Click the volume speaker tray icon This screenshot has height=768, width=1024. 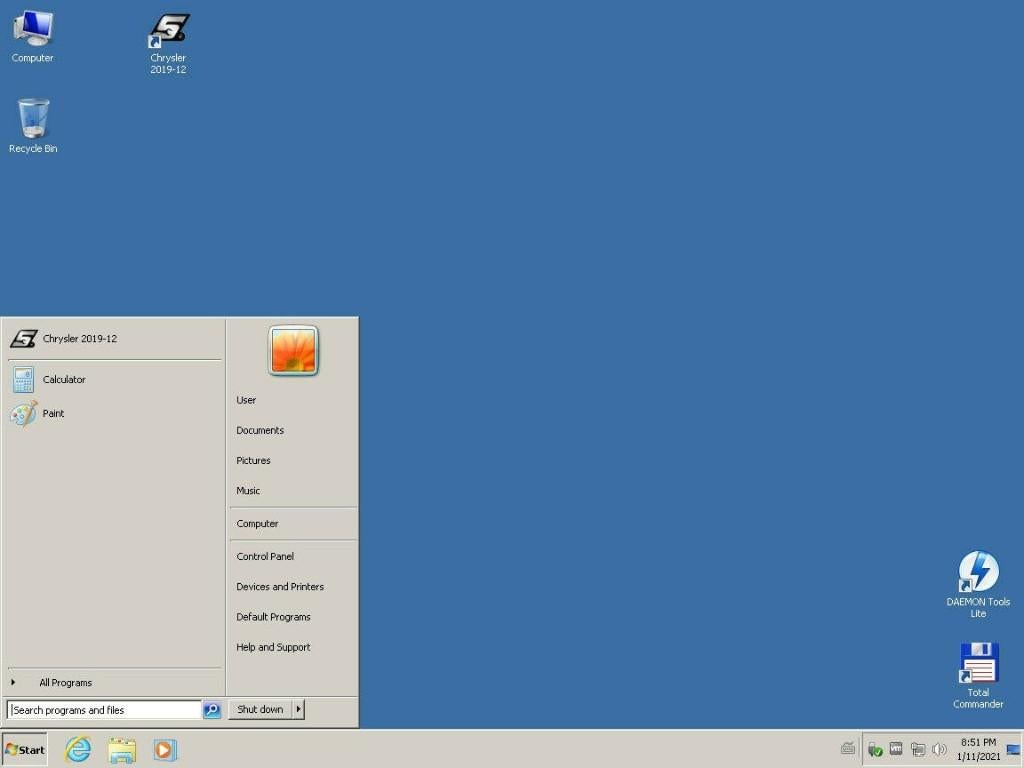coord(939,749)
